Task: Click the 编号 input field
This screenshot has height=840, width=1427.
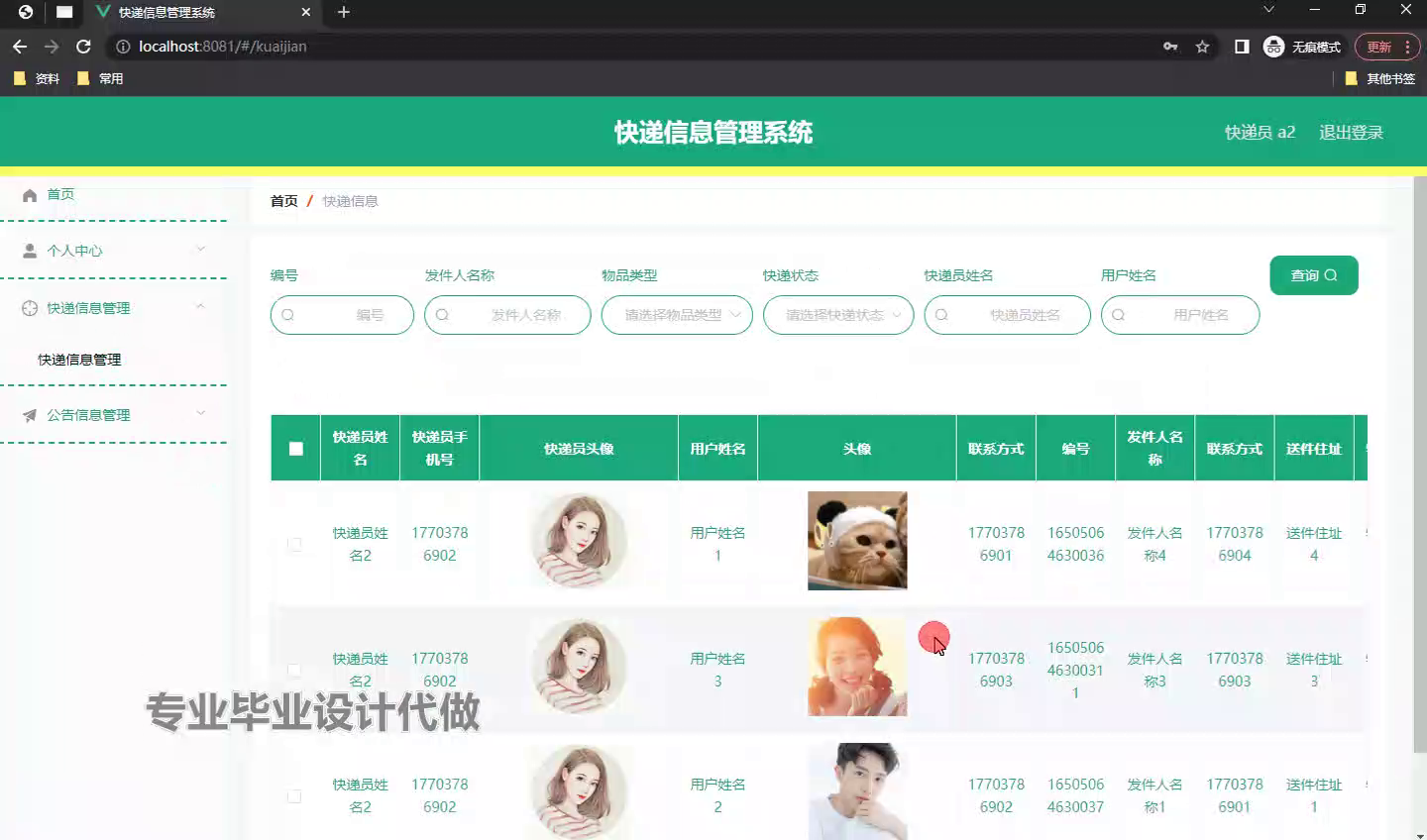Action: [342, 315]
